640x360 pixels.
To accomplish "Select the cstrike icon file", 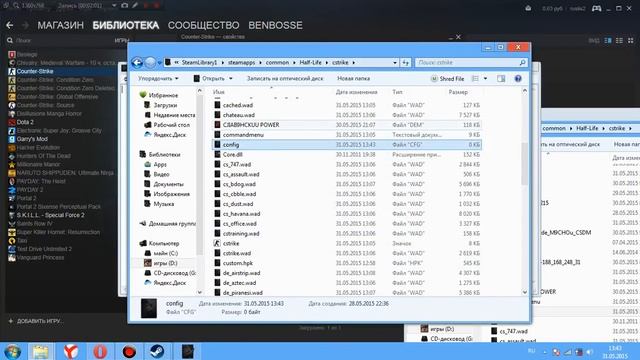I will pyautogui.click(x=347, y=243).
